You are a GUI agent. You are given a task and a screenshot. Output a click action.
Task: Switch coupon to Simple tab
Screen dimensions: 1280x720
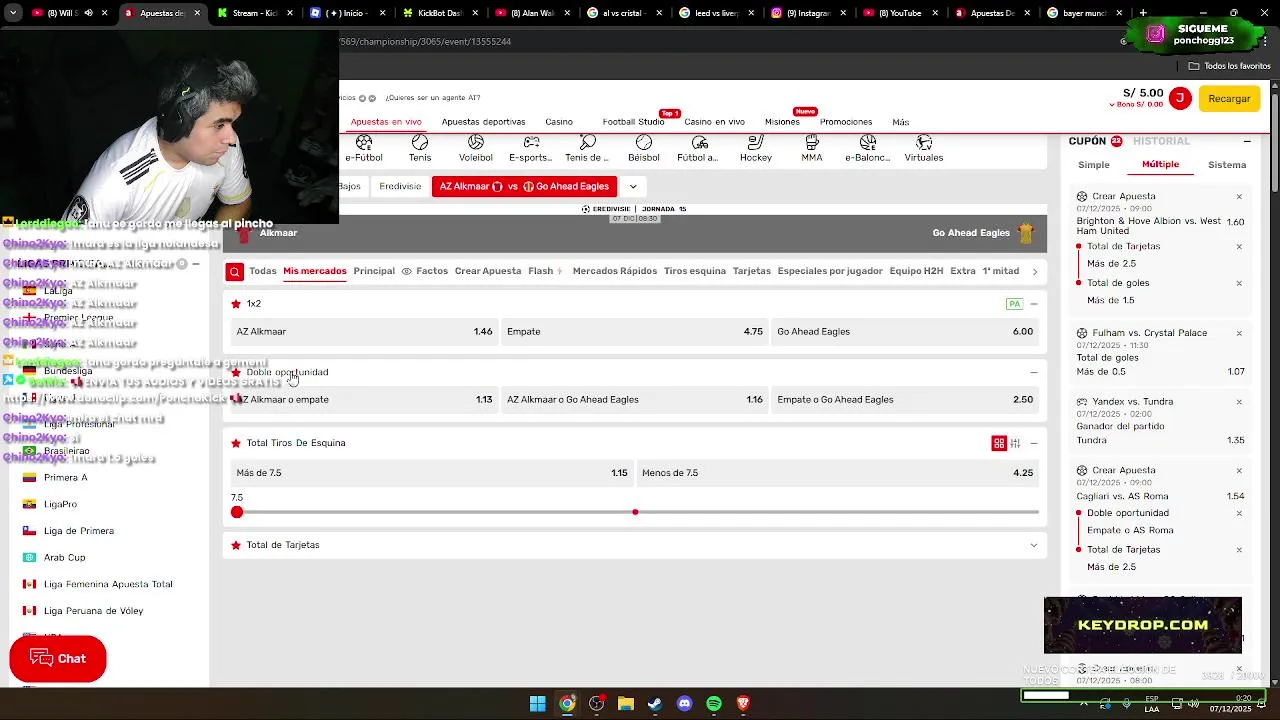click(x=1094, y=165)
